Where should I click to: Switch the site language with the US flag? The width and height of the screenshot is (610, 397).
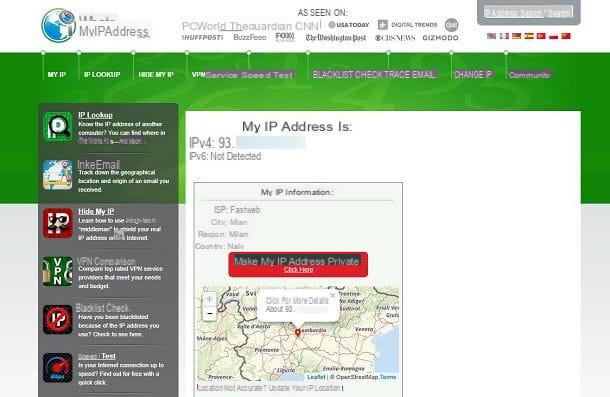[491, 36]
